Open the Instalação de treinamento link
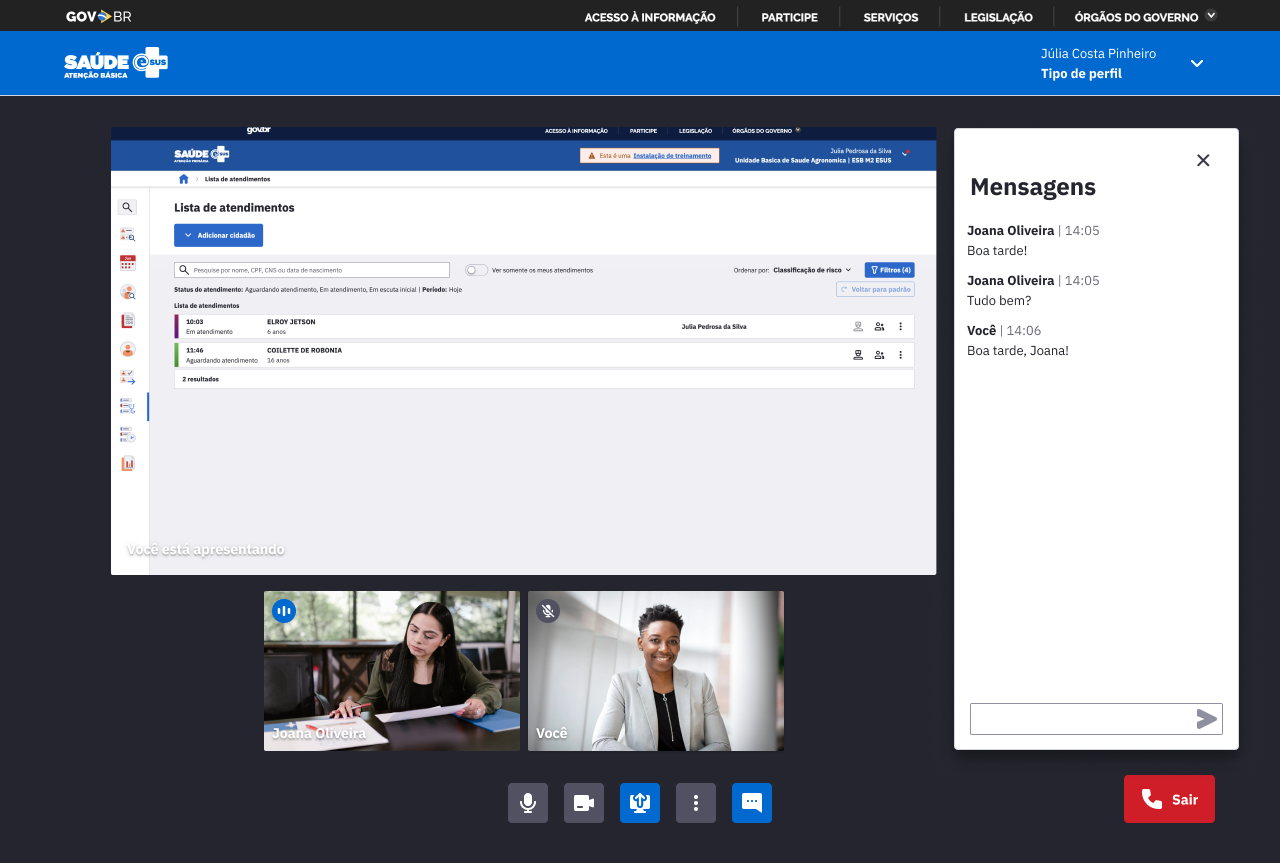Image resolution: width=1280 pixels, height=863 pixels. point(672,155)
